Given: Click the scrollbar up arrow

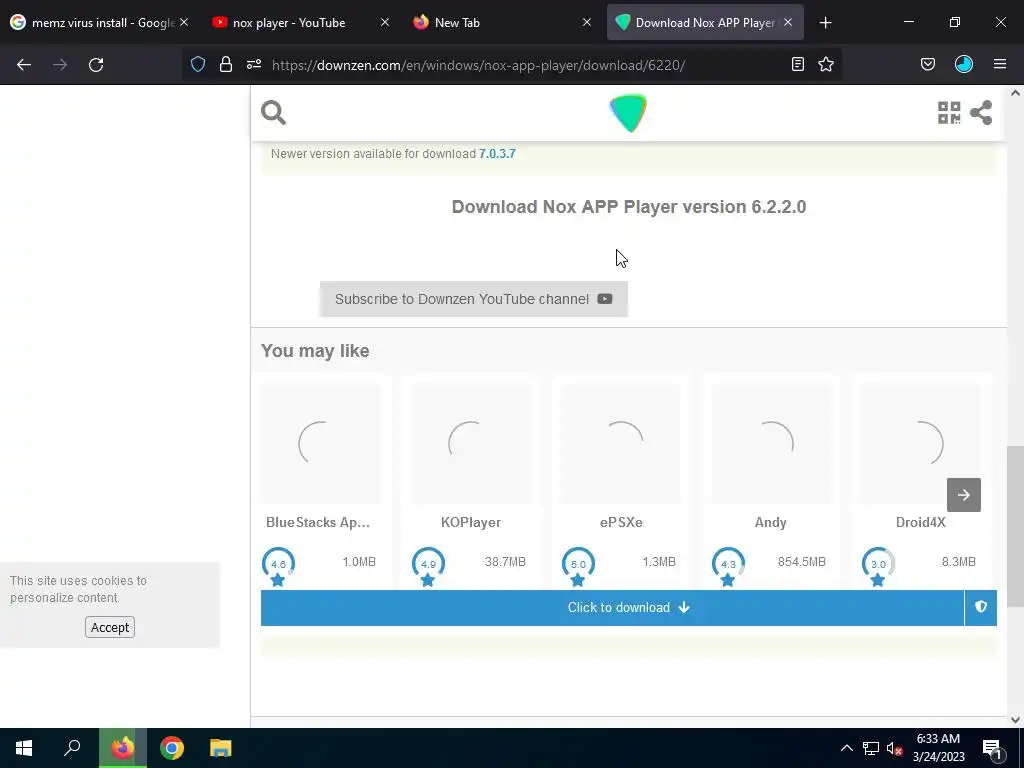Looking at the screenshot, I should (x=1015, y=93).
